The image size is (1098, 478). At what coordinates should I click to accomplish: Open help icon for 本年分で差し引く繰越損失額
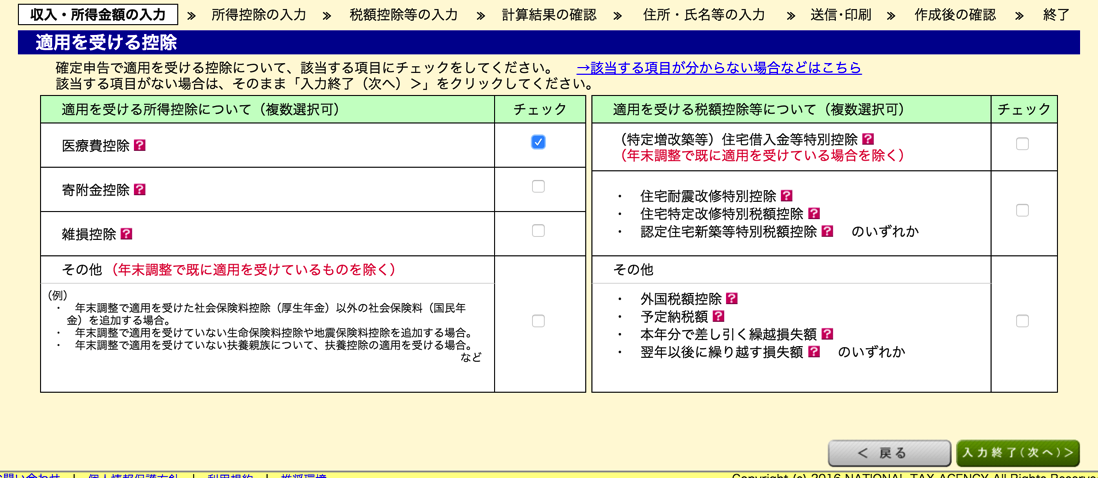point(827,335)
